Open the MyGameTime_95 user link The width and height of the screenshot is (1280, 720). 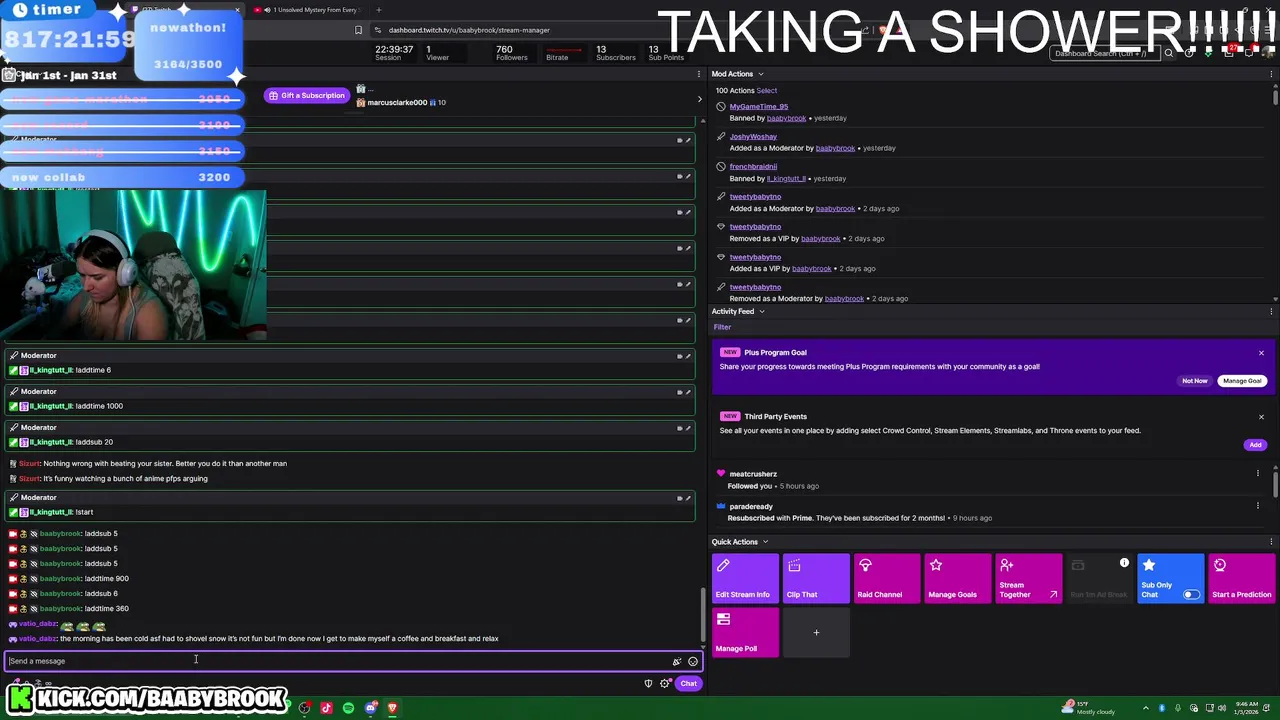coord(758,106)
